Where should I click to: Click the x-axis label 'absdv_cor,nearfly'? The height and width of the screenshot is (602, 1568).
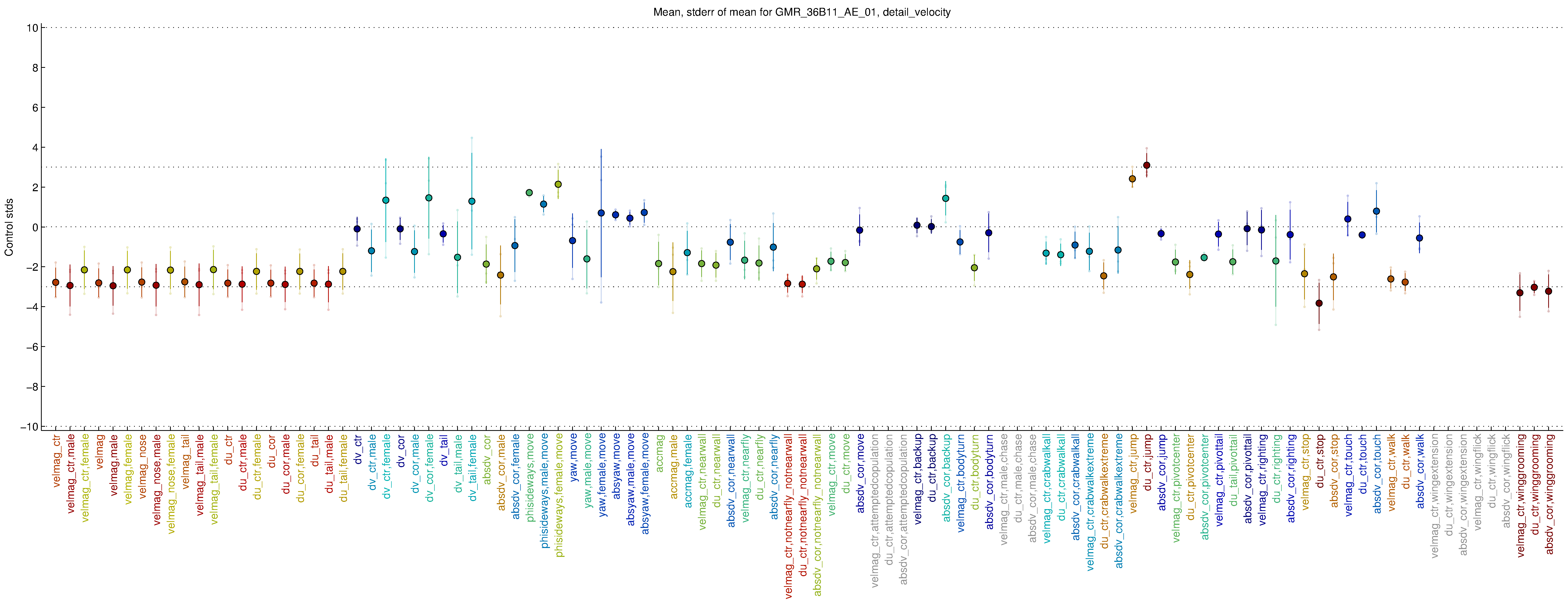(774, 477)
